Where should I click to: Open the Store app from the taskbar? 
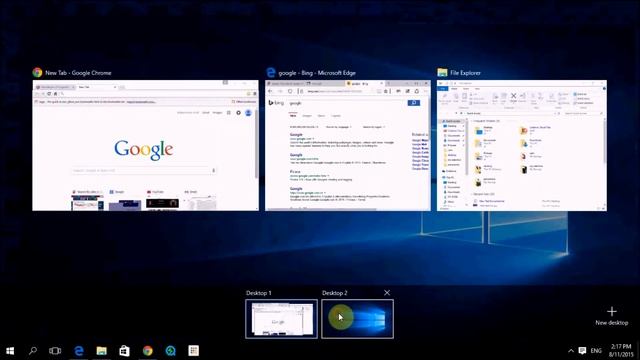[x=124, y=351]
